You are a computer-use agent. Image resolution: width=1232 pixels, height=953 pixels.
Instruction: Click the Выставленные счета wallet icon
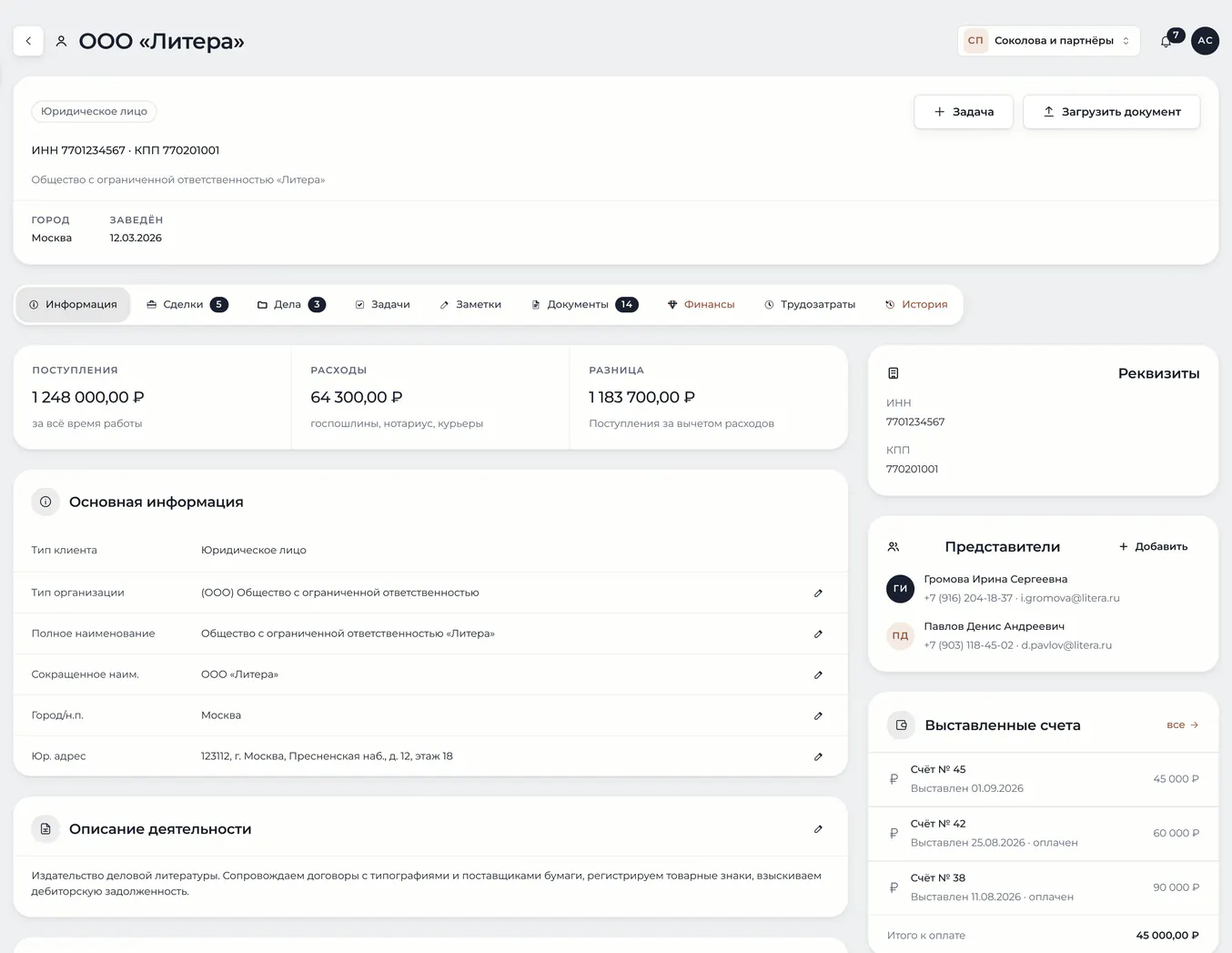[901, 725]
